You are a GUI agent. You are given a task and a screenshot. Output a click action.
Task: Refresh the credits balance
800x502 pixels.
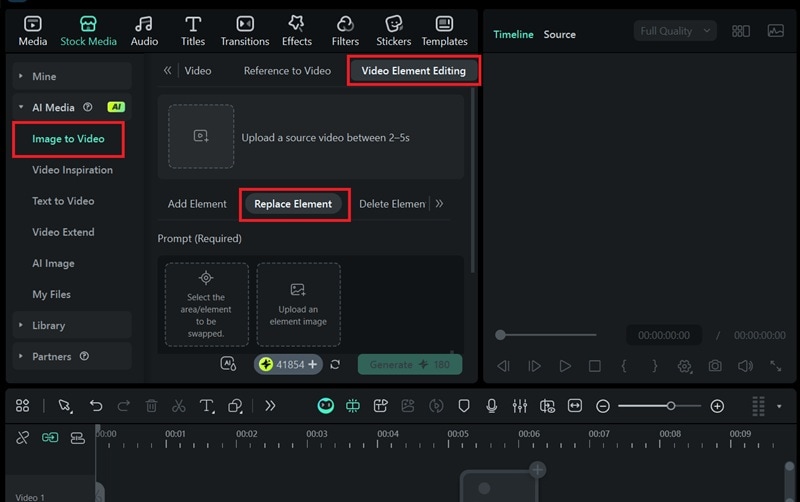point(335,364)
